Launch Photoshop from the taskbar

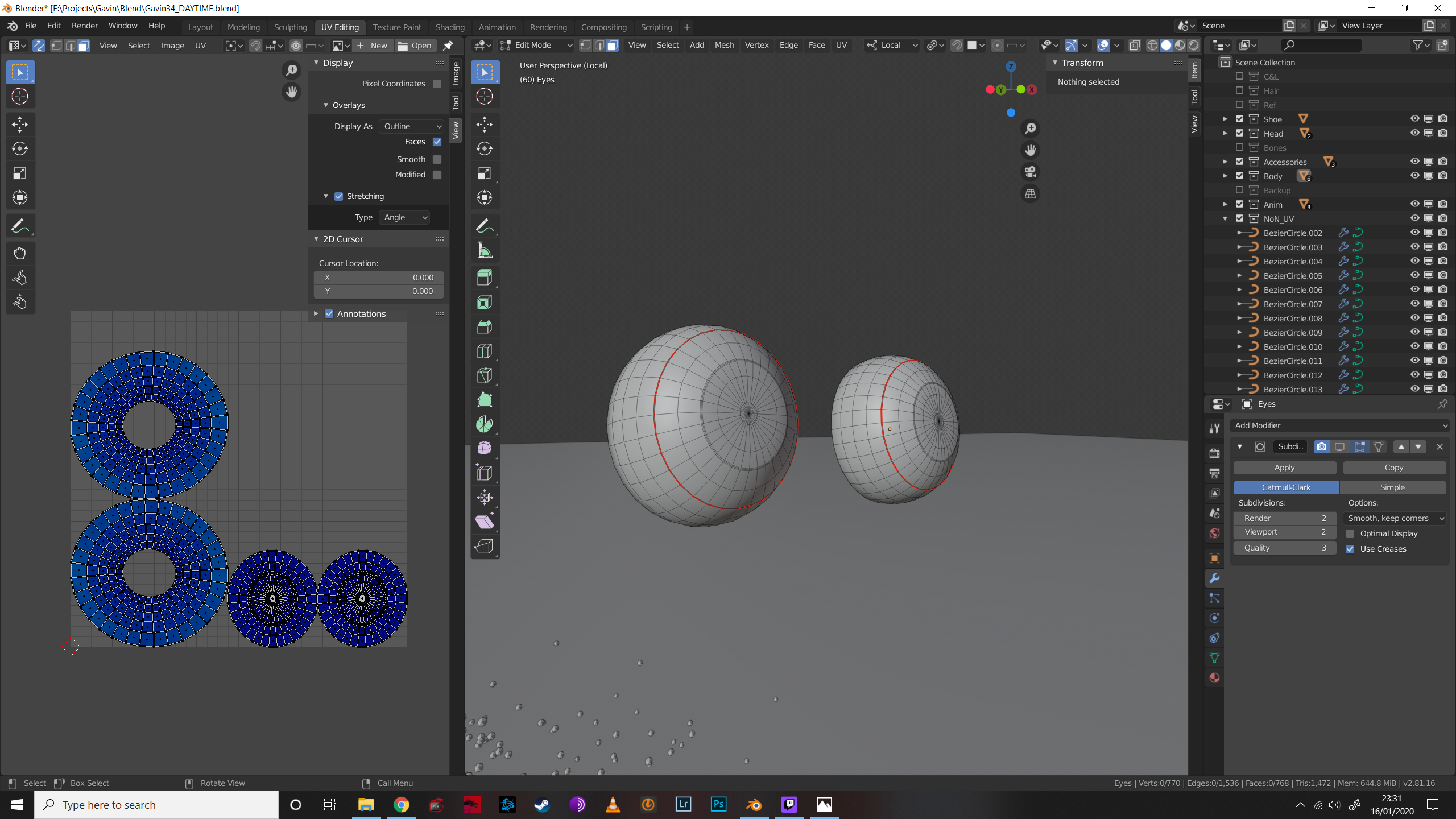click(718, 804)
